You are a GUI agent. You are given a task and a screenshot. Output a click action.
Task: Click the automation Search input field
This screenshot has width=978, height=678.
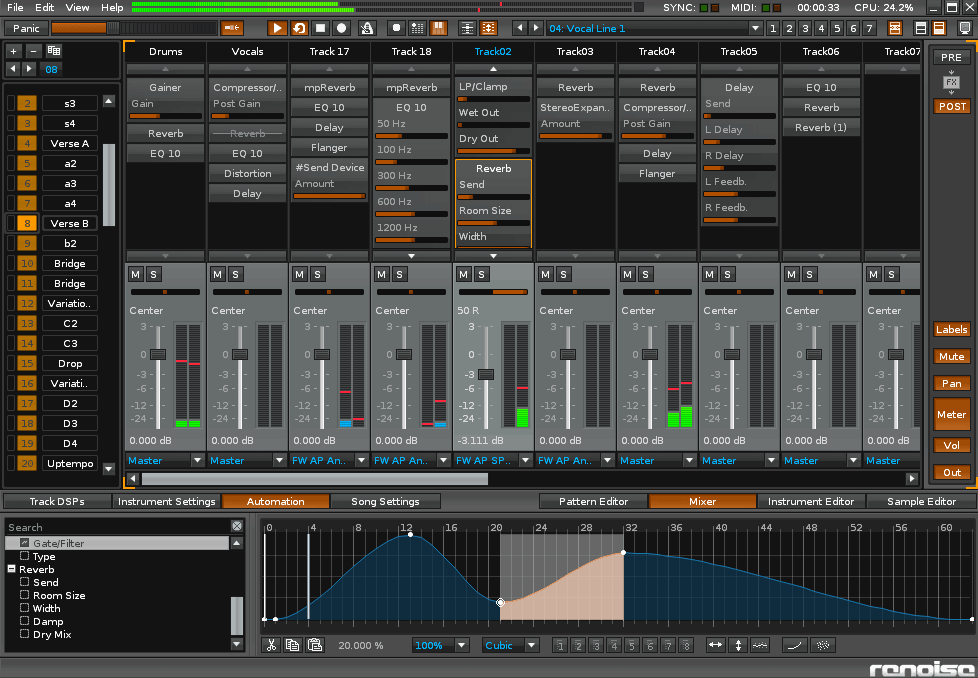click(118, 527)
